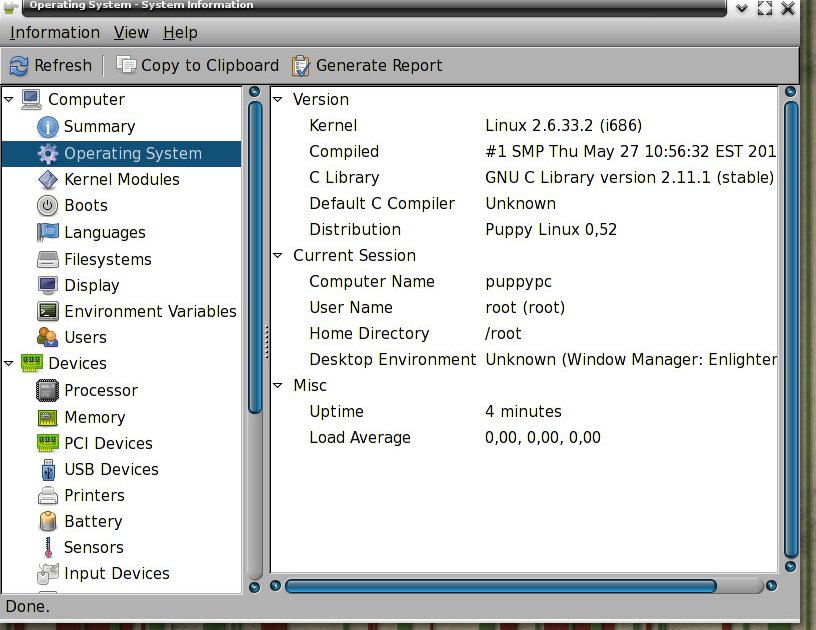
Task: Click the Users people icon
Action: pyautogui.click(x=47, y=337)
